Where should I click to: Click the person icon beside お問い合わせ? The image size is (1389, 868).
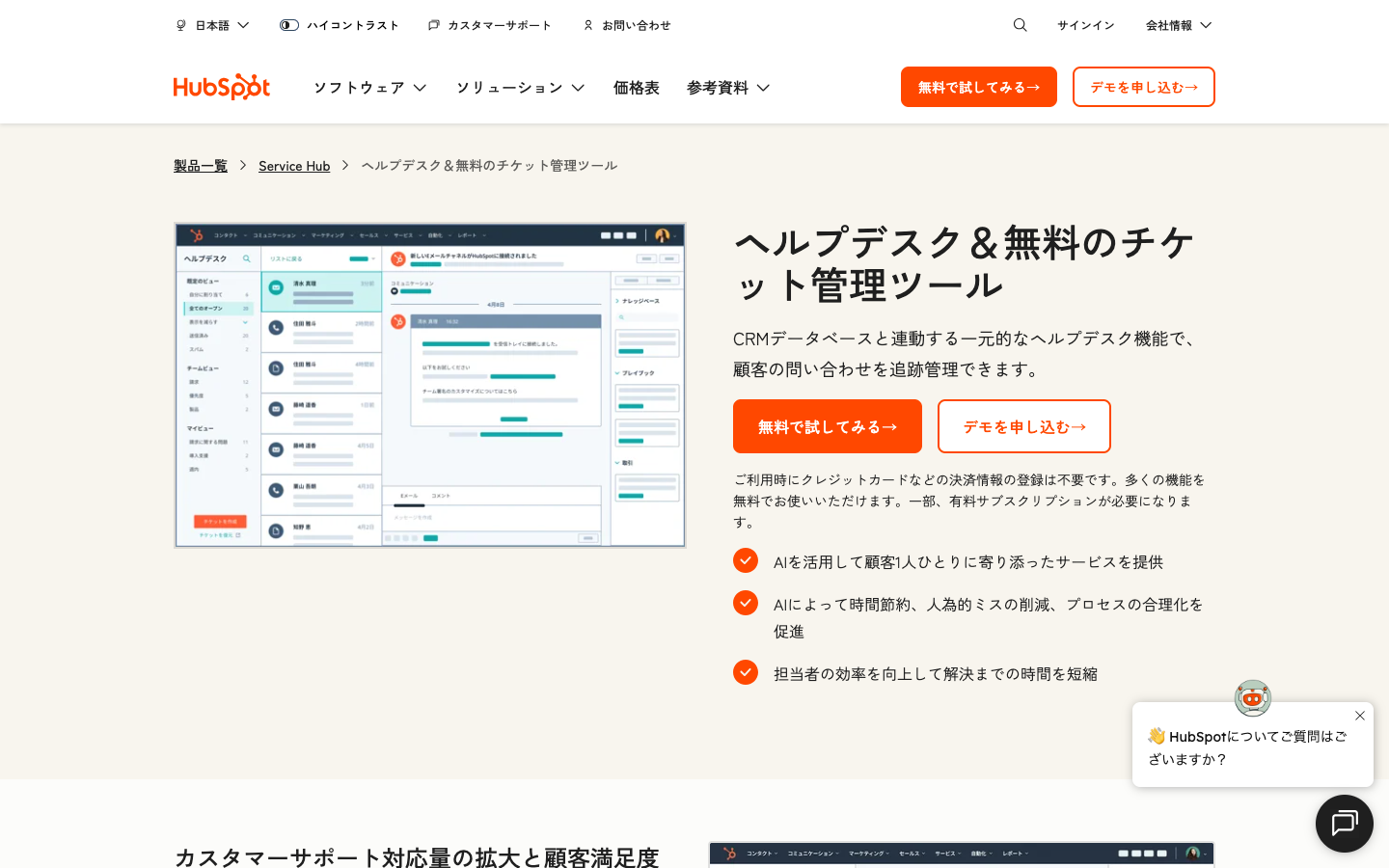tap(588, 25)
